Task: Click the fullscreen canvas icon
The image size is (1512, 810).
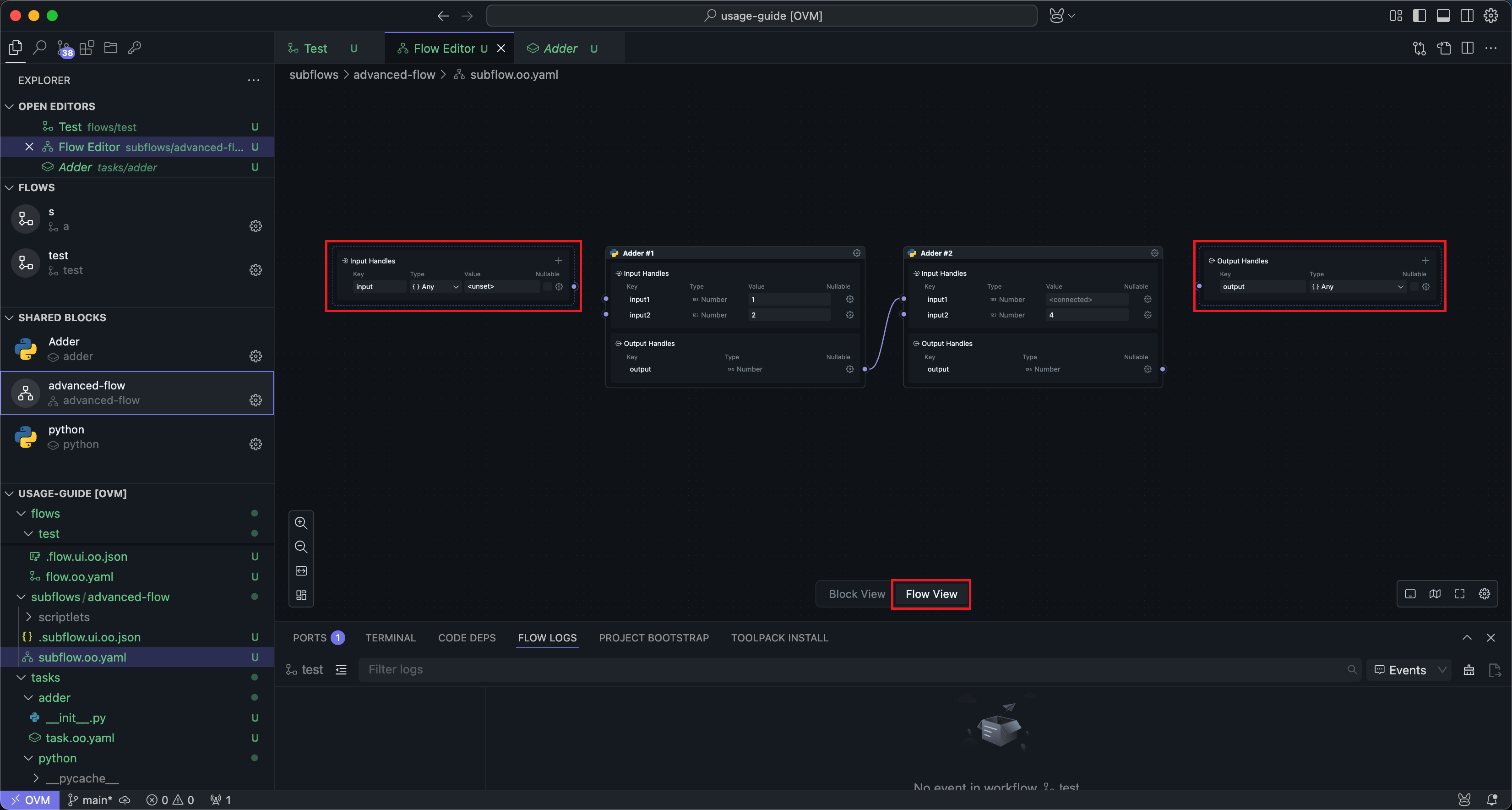Action: 1460,594
